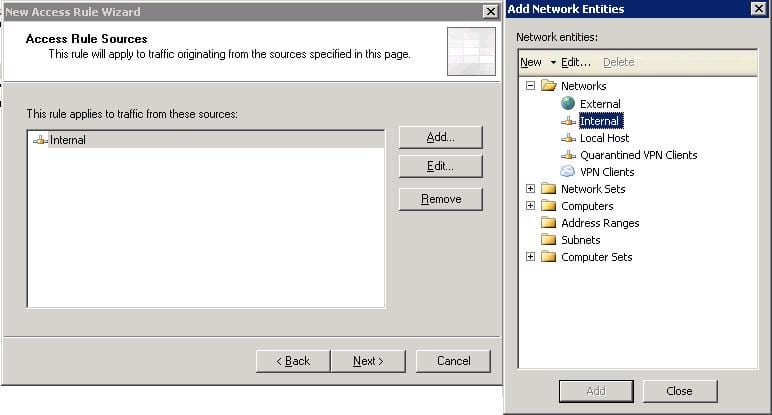772x415 pixels.
Task: Click the Address Ranges folder icon
Action: [548, 223]
